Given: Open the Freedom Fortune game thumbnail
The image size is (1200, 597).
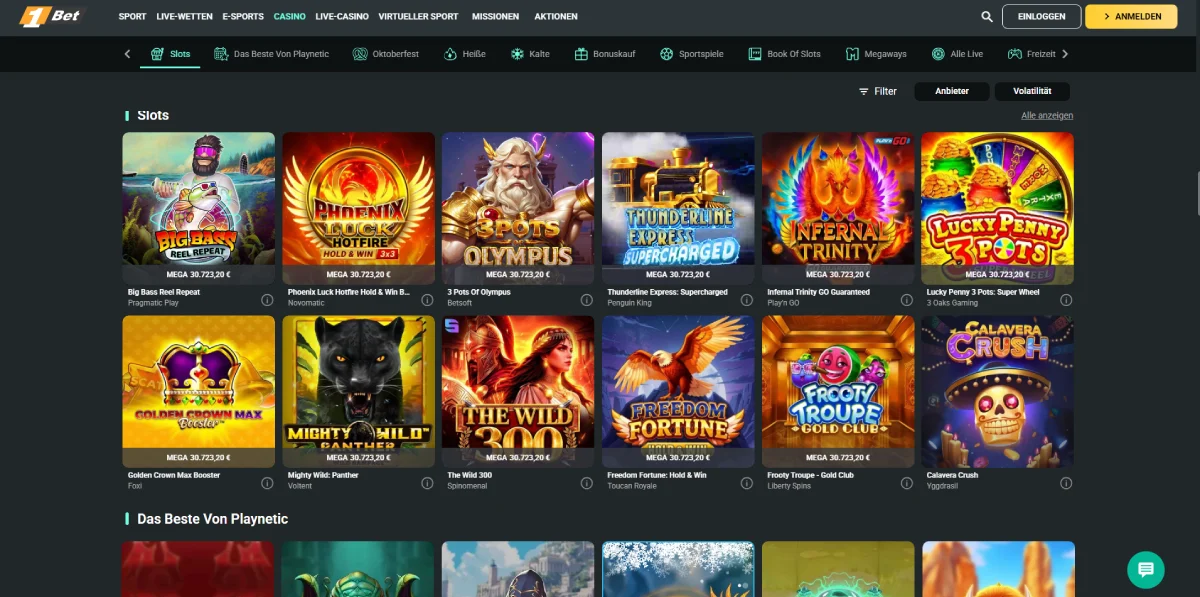Looking at the screenshot, I should (678, 392).
